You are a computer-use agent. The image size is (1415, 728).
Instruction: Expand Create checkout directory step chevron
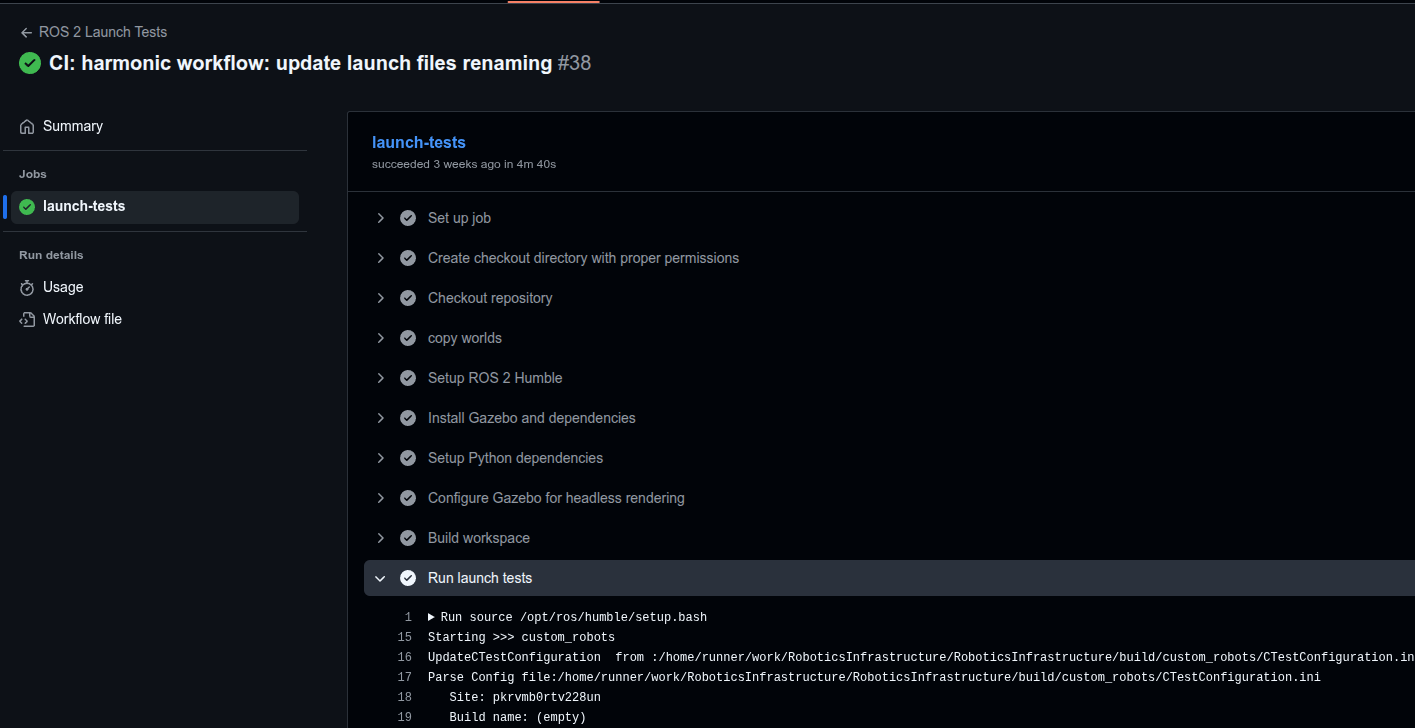380,258
